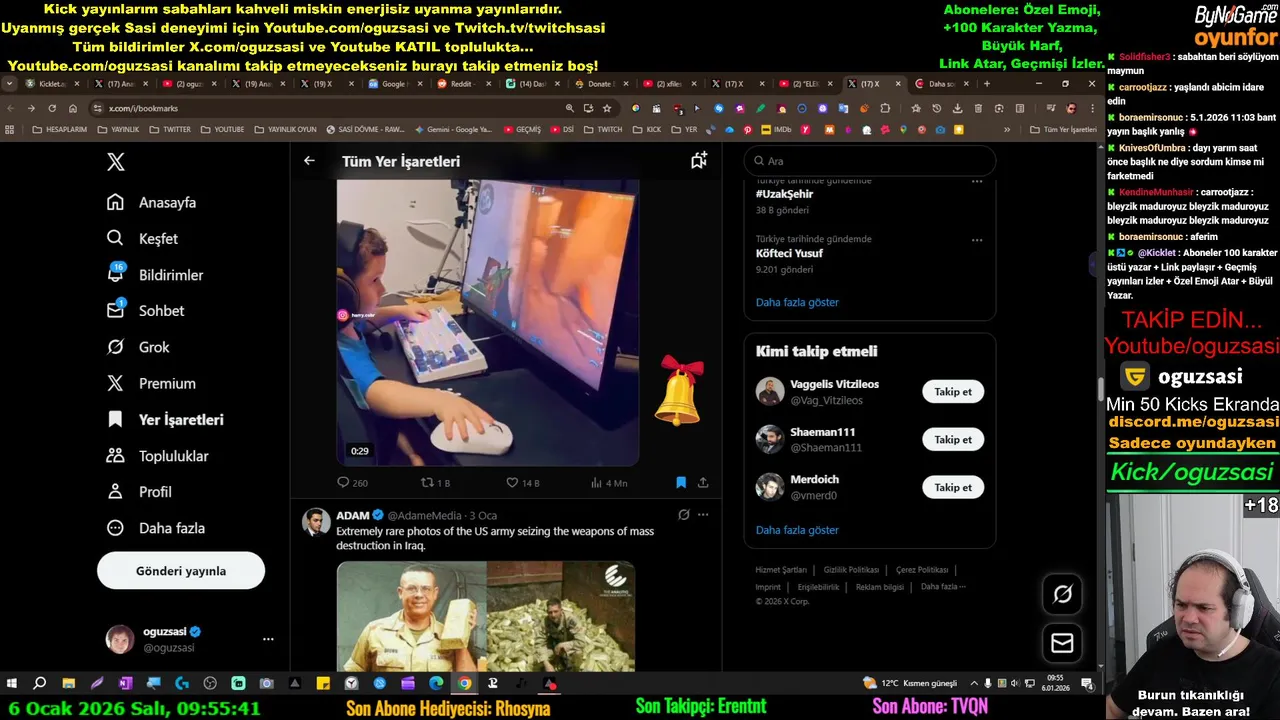
Task: Expand the Daha fazla sidebar menu
Action: pyautogui.click(x=155, y=528)
